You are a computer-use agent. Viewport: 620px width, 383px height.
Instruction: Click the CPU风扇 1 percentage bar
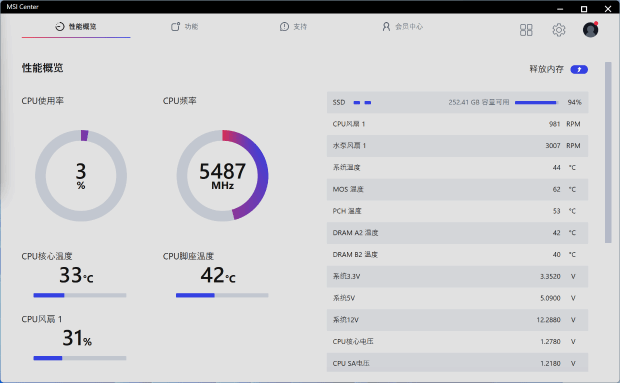pyautogui.click(x=80, y=358)
